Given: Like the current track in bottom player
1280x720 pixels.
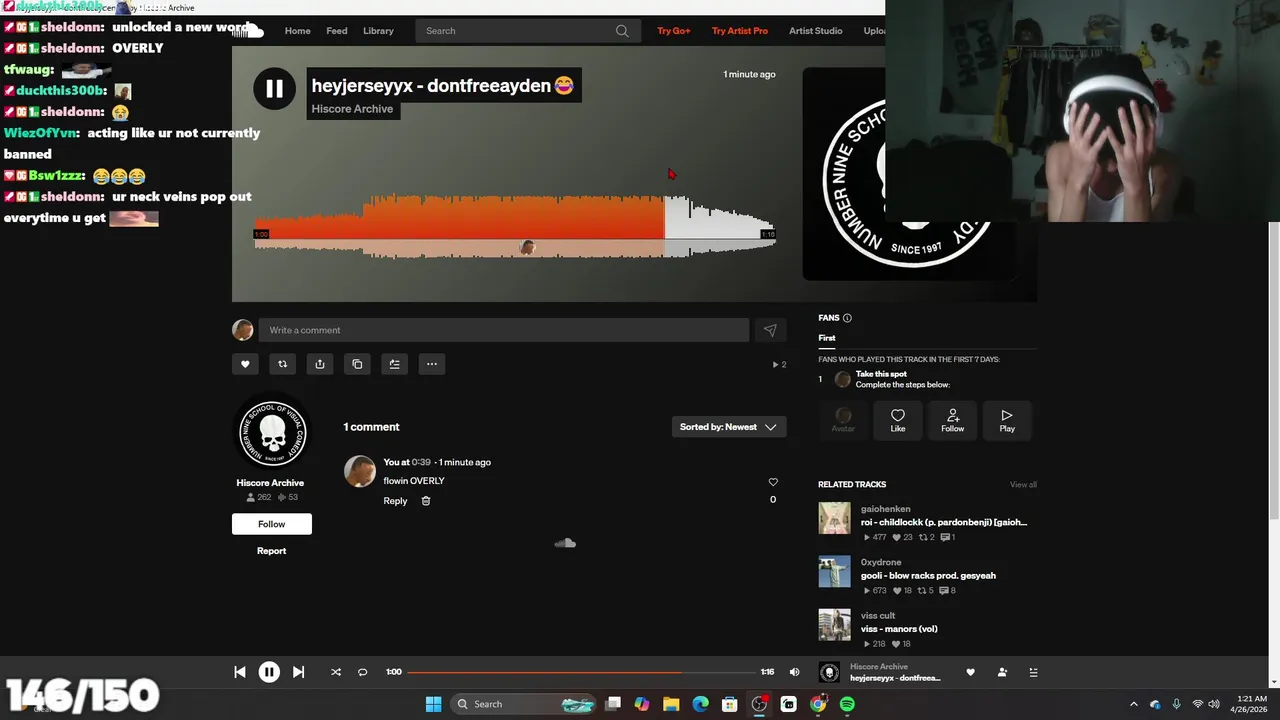Looking at the screenshot, I should click(x=970, y=672).
